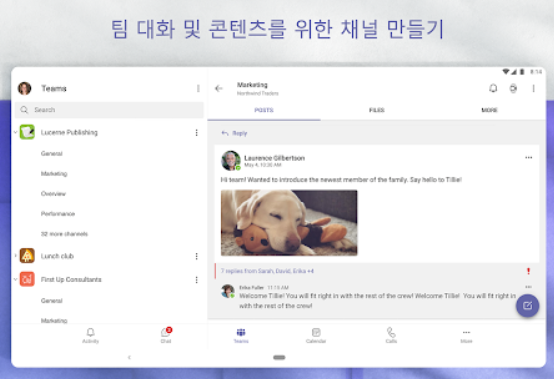554x379 pixels.
Task: Switch to the Posts tab
Action: 264,111
